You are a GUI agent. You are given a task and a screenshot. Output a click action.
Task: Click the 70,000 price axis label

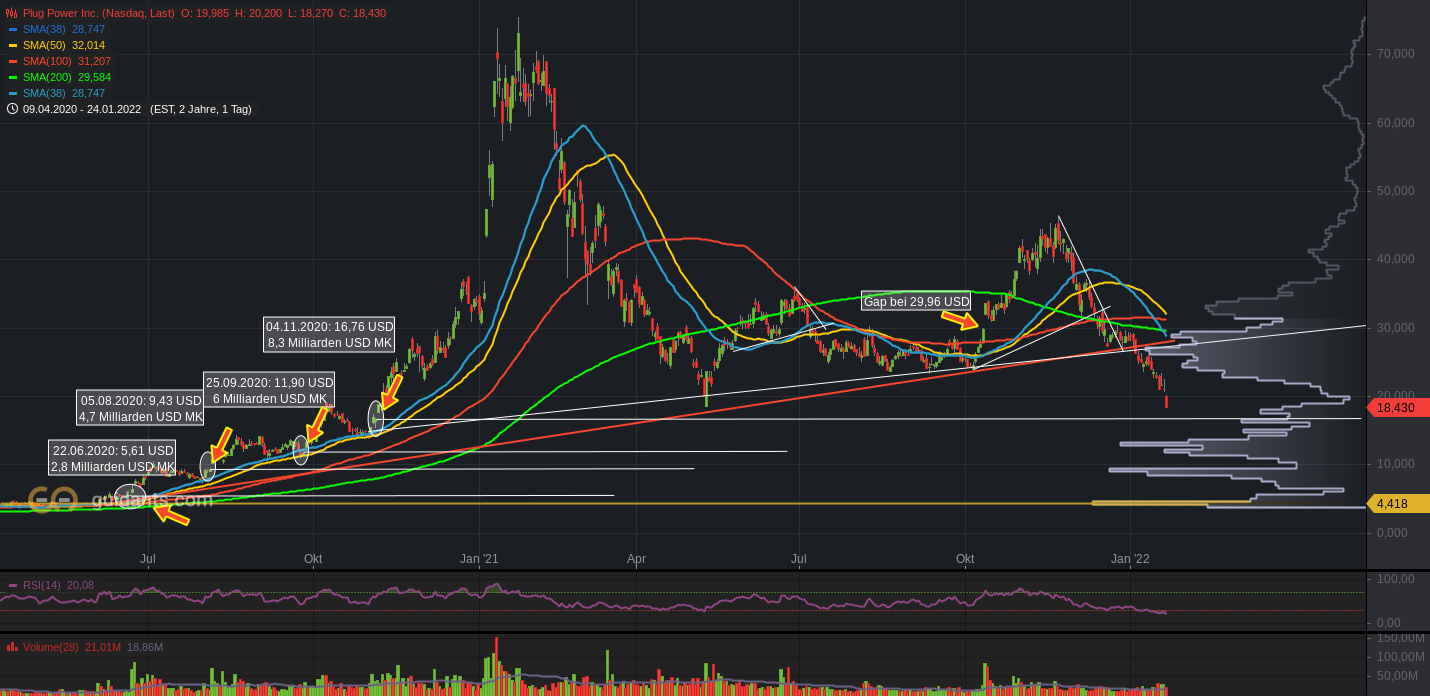click(x=1396, y=54)
